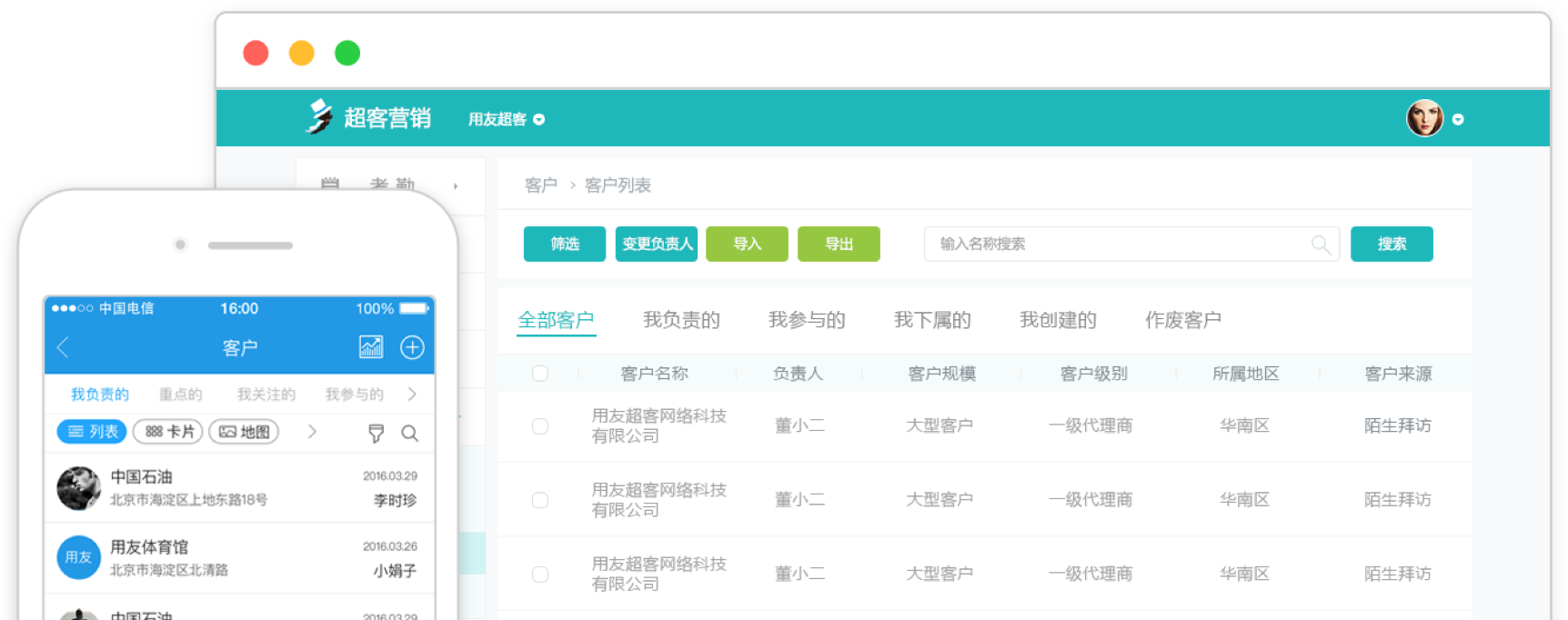This screenshot has height=620, width=1568.
Task: Click the 输入名称搜索 search input field
Action: click(1119, 244)
